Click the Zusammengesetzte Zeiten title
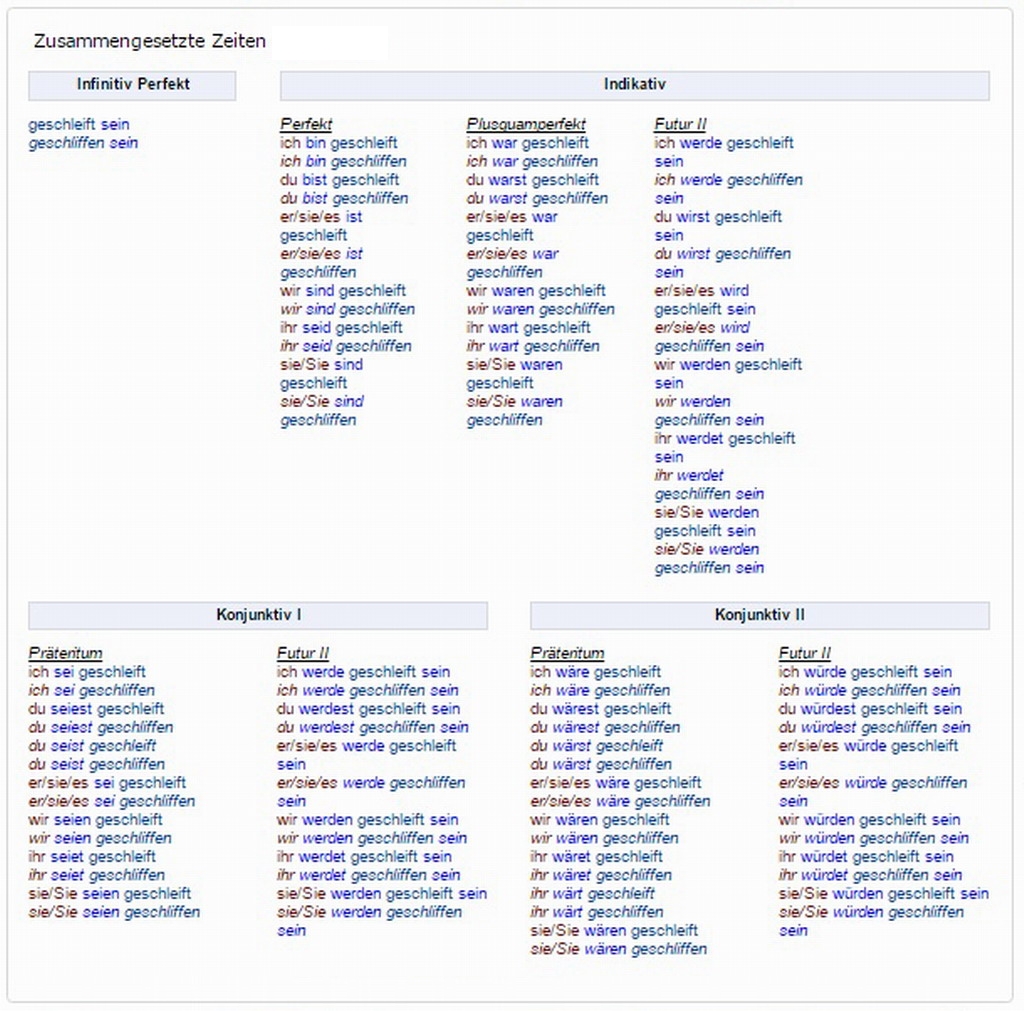Viewport: 1024px width, 1011px height. click(x=150, y=42)
